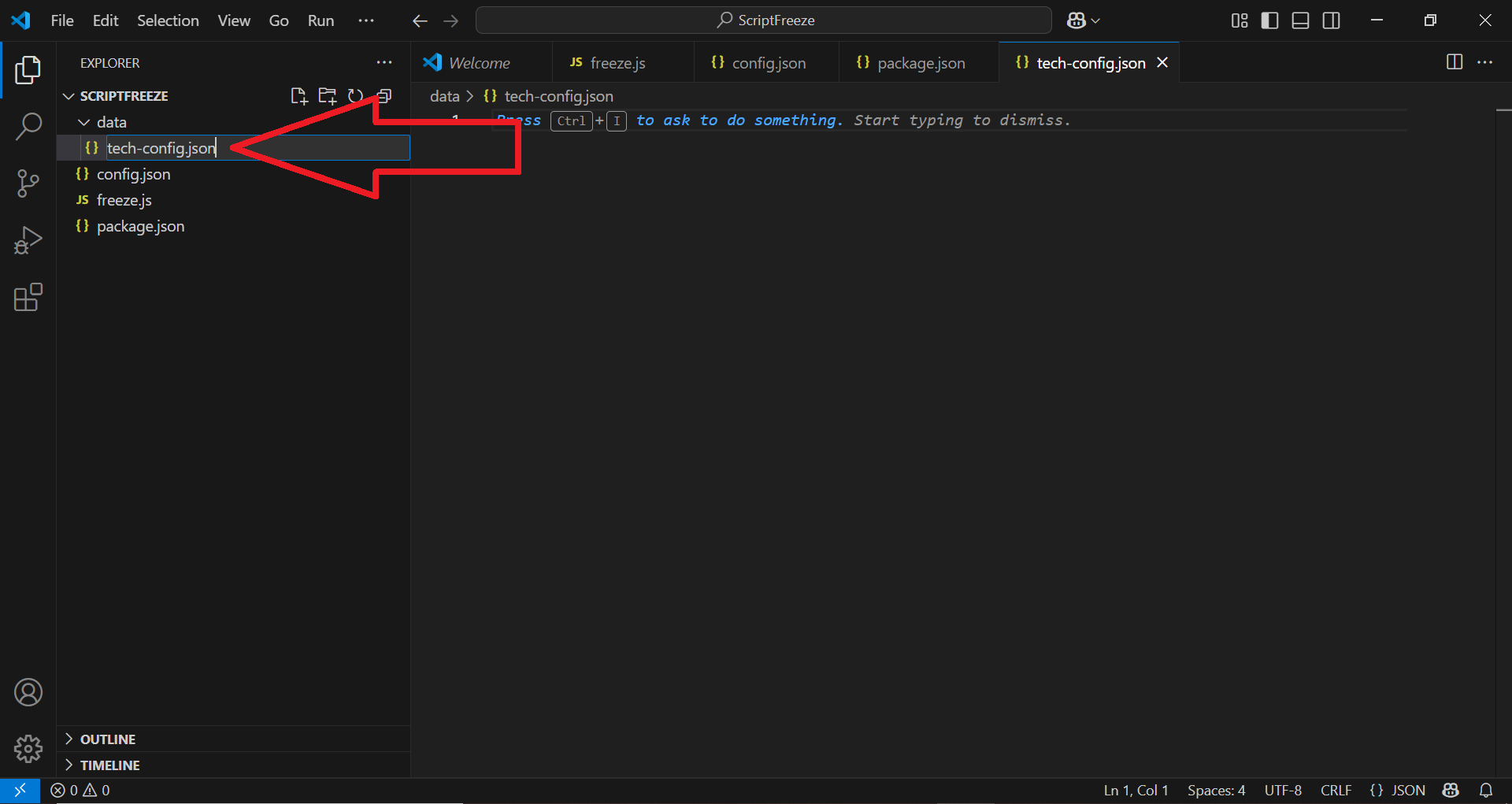Image resolution: width=1512 pixels, height=804 pixels.
Task: Open package.json from Explorer tree
Action: [x=233, y=226]
